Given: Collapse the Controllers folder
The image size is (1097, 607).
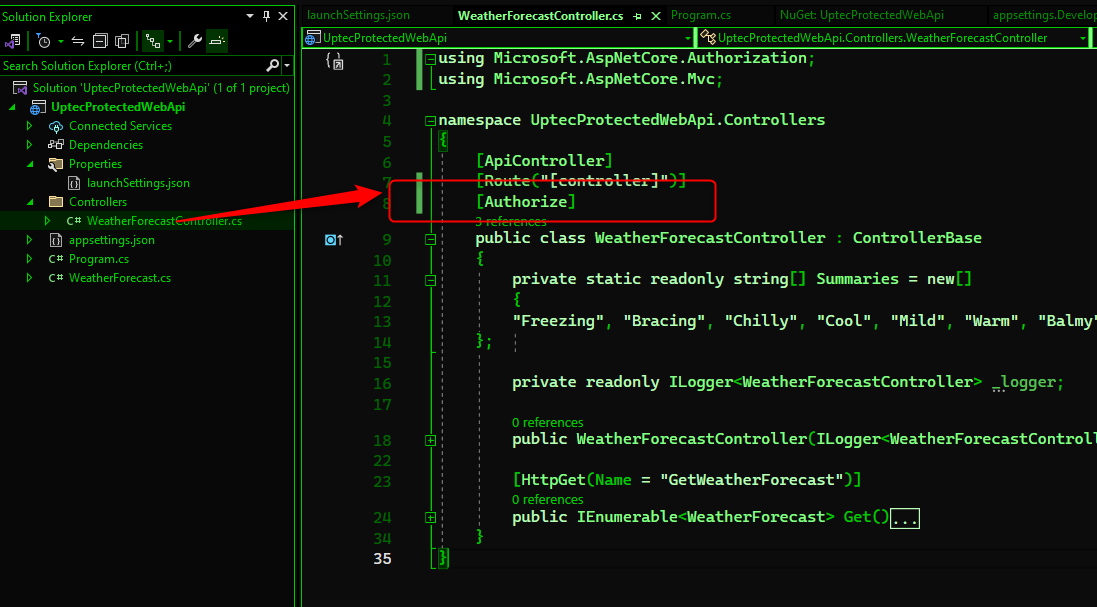Looking at the screenshot, I should click(29, 202).
